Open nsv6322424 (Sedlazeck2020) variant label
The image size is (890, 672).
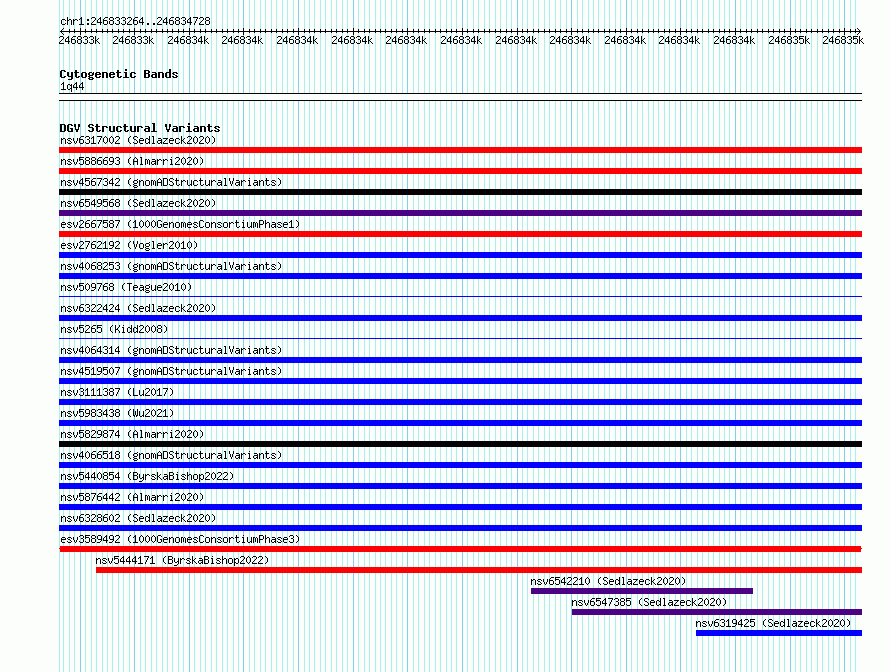point(138,308)
